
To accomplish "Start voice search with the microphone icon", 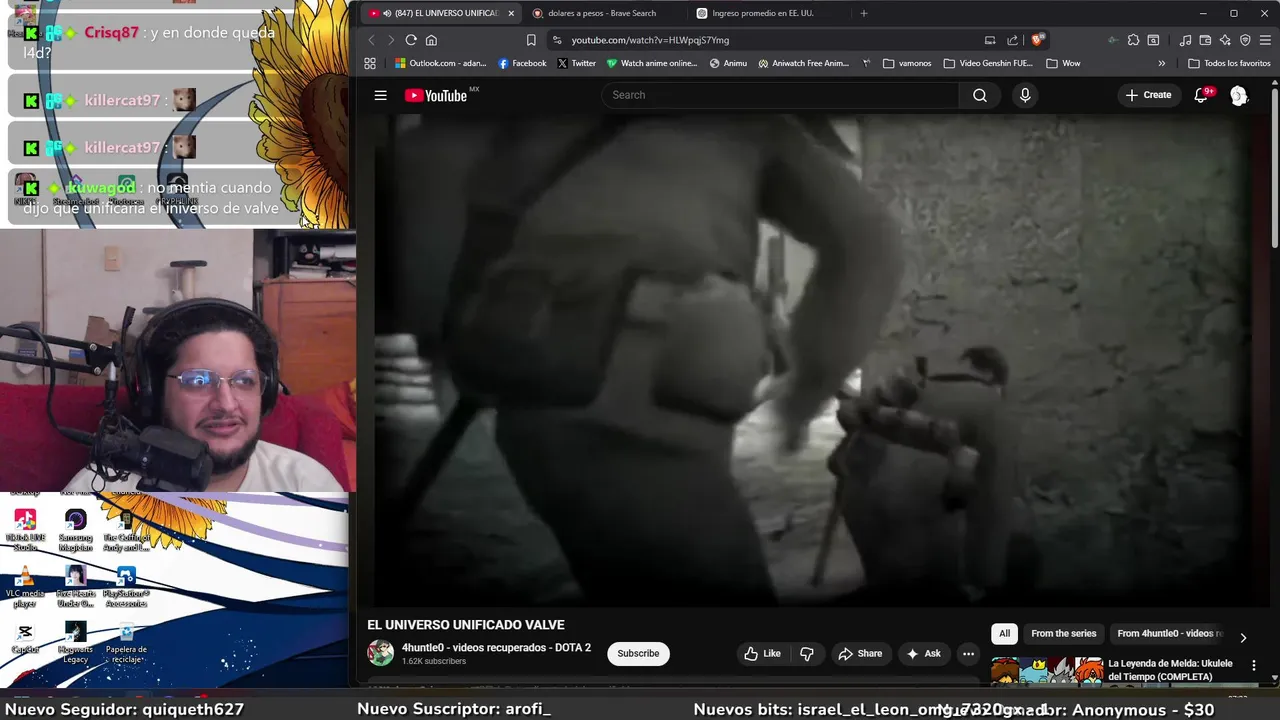I will [x=1024, y=95].
